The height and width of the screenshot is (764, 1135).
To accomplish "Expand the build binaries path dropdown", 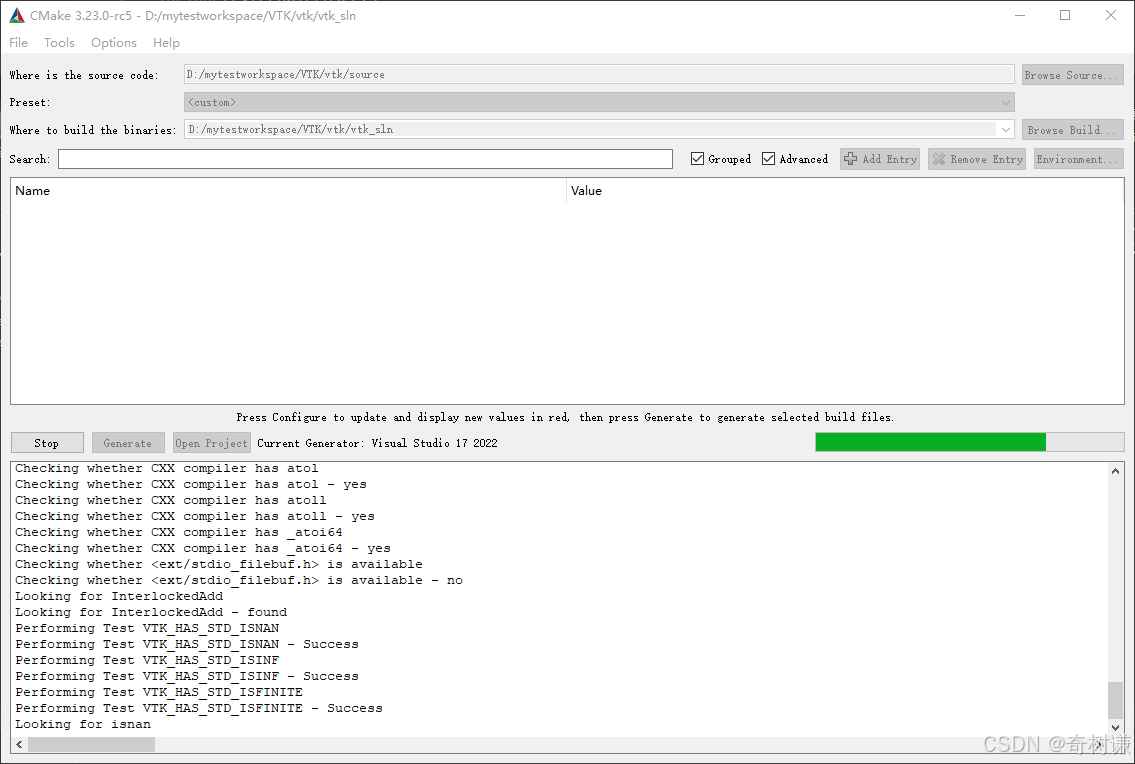I will pyautogui.click(x=1005, y=130).
